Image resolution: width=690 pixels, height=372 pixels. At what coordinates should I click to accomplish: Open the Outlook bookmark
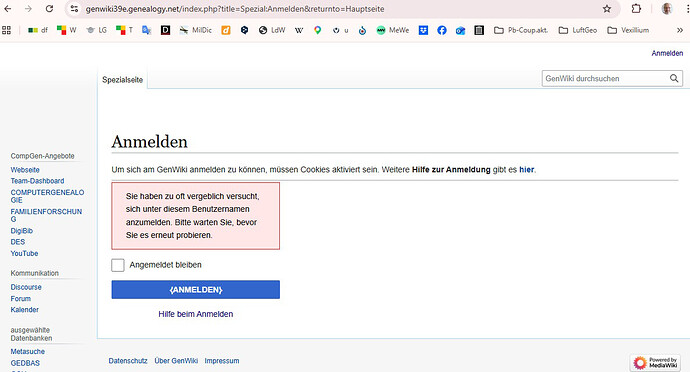[x=460, y=30]
